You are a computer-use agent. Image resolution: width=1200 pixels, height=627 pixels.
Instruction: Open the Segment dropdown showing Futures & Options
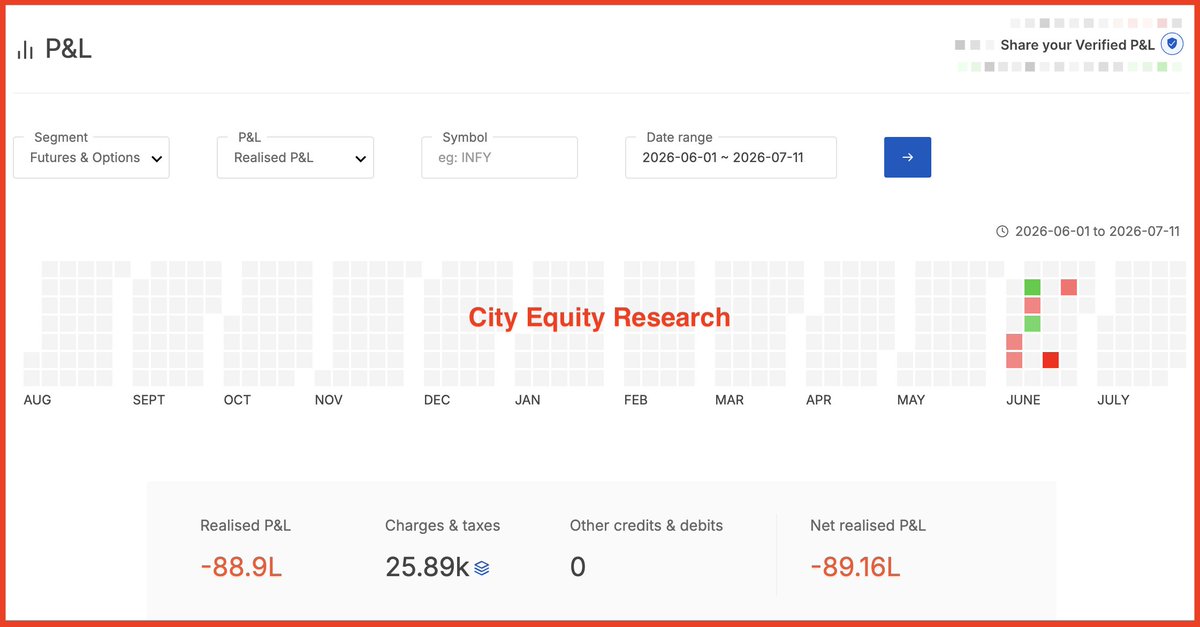91,158
